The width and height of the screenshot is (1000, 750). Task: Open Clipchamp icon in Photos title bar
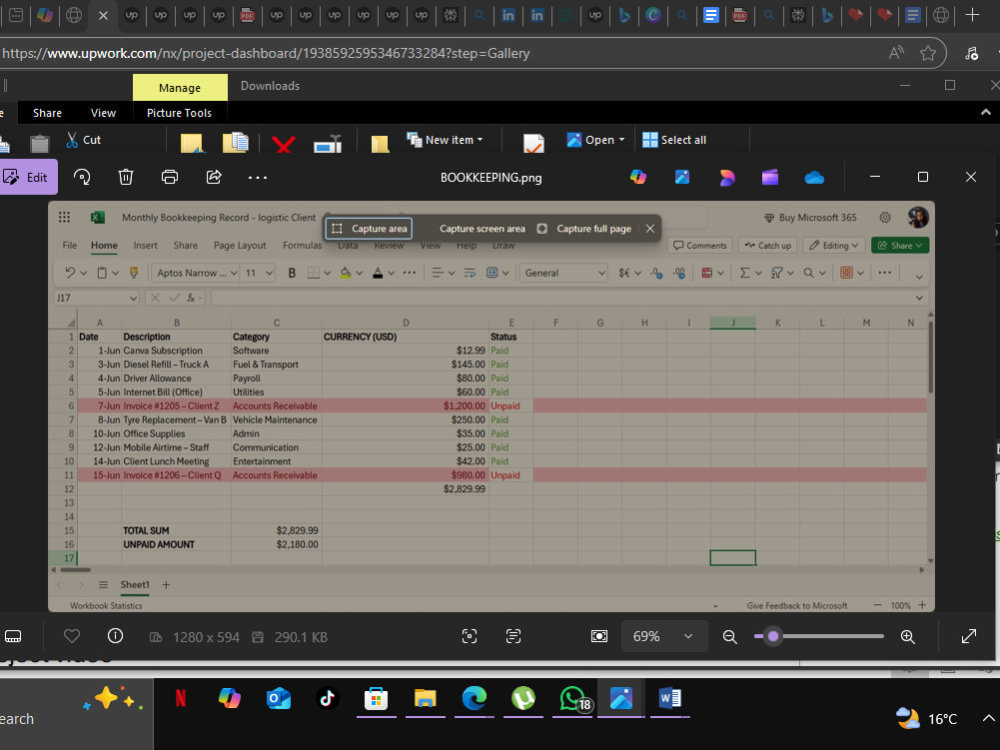770,177
